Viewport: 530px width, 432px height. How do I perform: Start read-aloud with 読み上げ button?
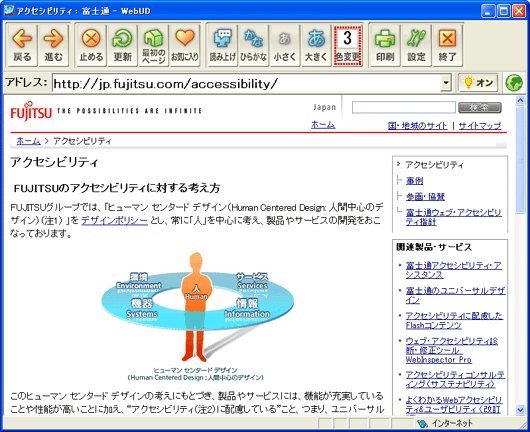(222, 45)
